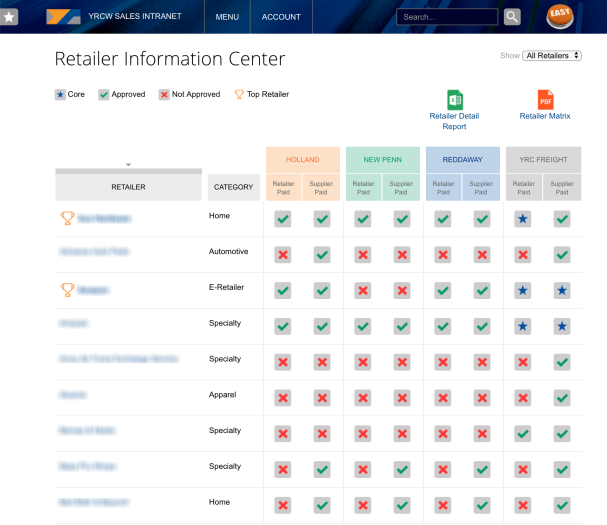This screenshot has height=525, width=607.
Task: Click New Penn Supplier Paid subheader
Action: click(x=401, y=188)
